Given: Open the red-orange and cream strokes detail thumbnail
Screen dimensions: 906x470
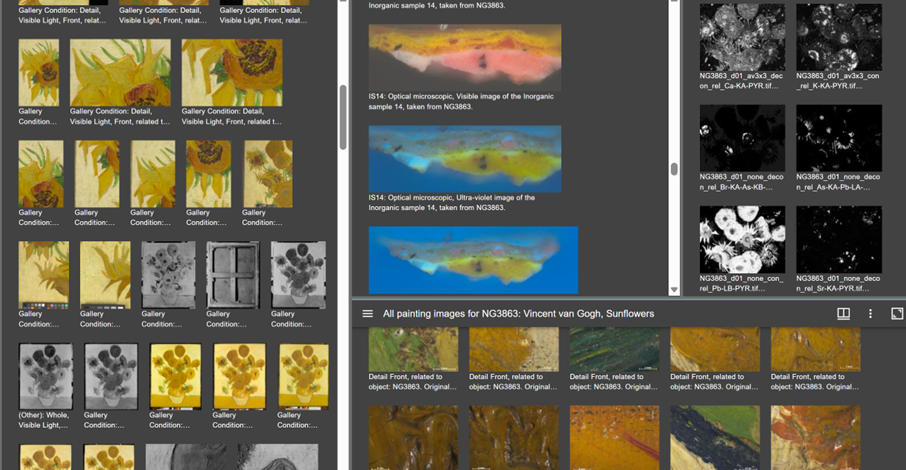Looking at the screenshot, I should (815, 438).
